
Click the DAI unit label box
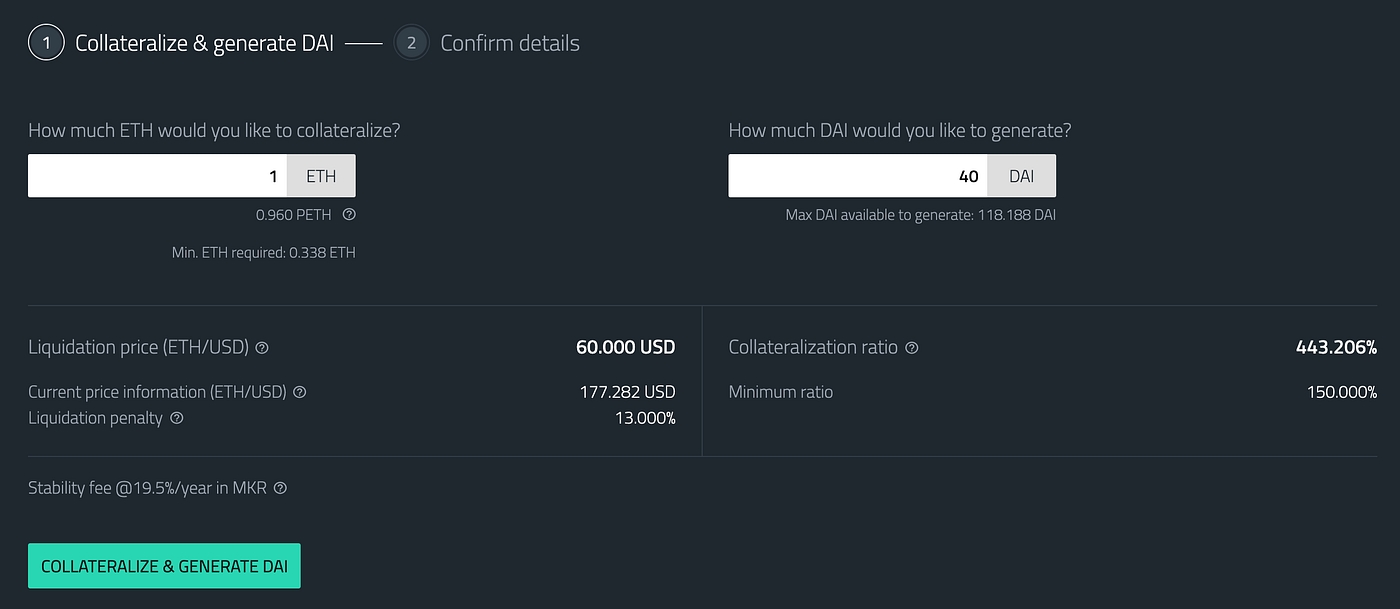point(1021,176)
